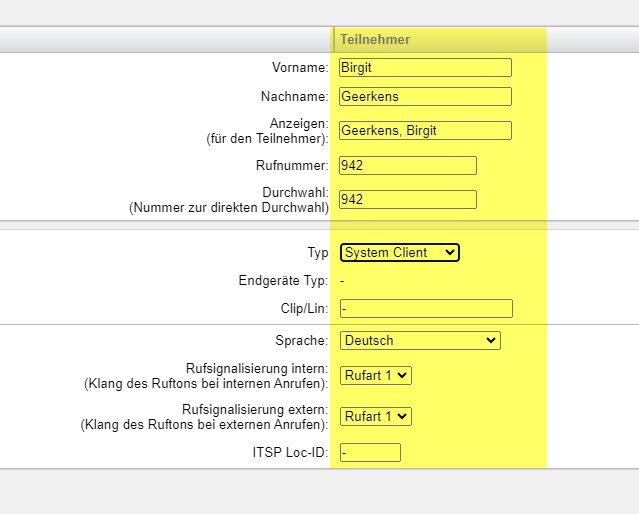Open the Sprache dropdown set to Deutsch
Viewport: 639px width, 514px height.
[x=420, y=340]
